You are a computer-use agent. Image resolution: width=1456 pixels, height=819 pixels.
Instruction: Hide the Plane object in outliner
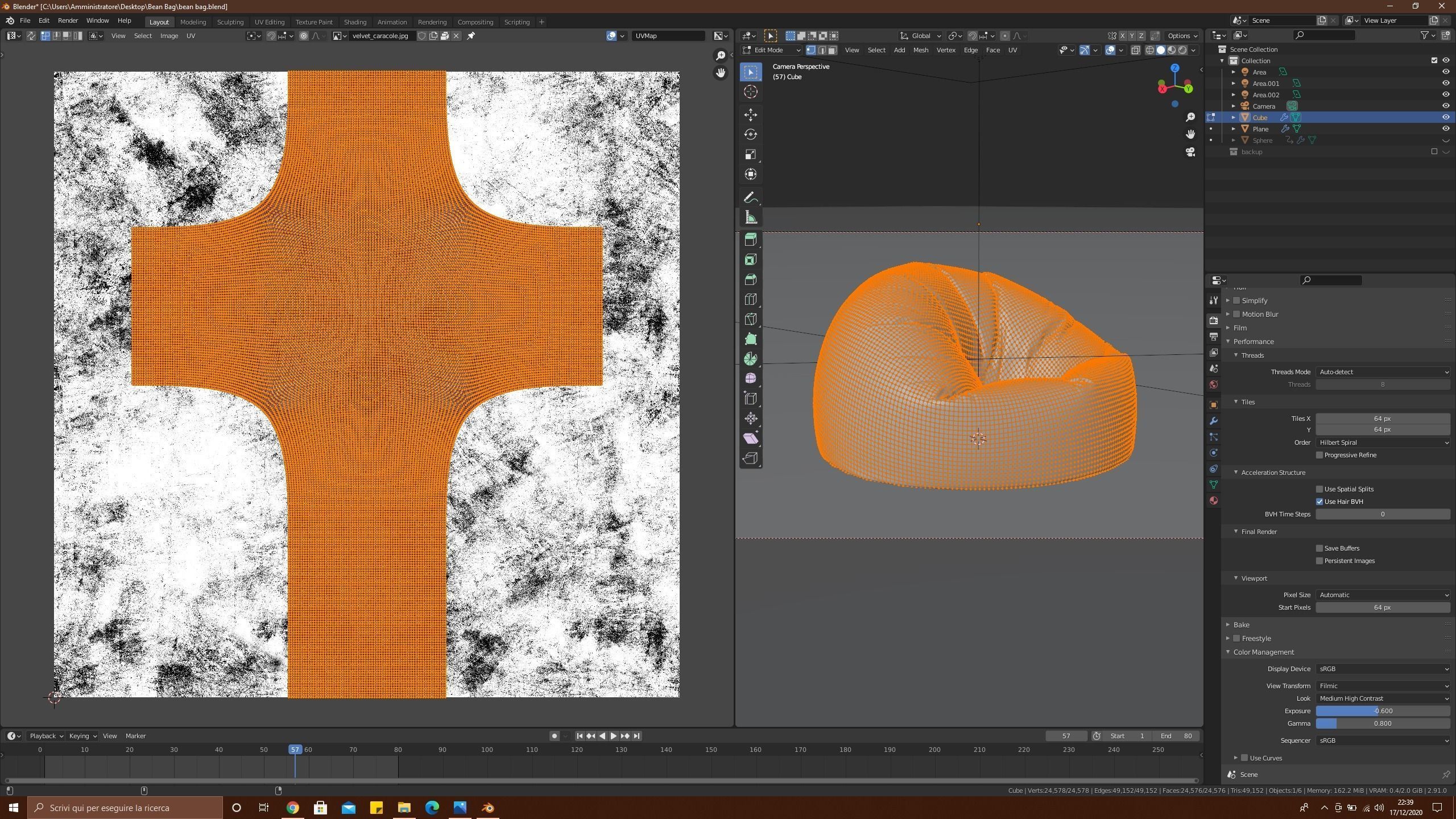coord(1445,129)
